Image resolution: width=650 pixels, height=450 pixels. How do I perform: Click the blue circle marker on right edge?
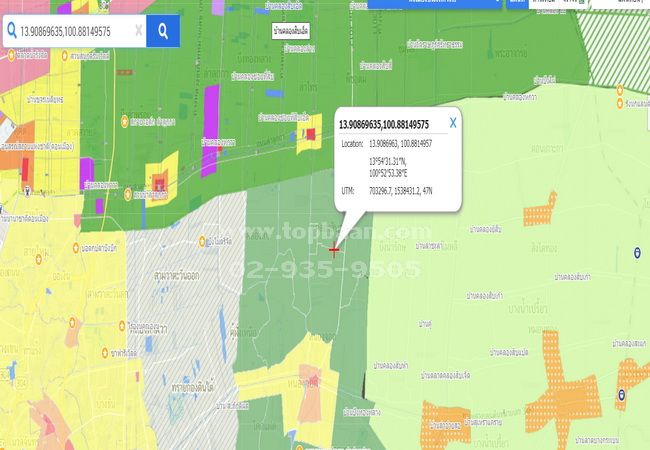coord(637,251)
